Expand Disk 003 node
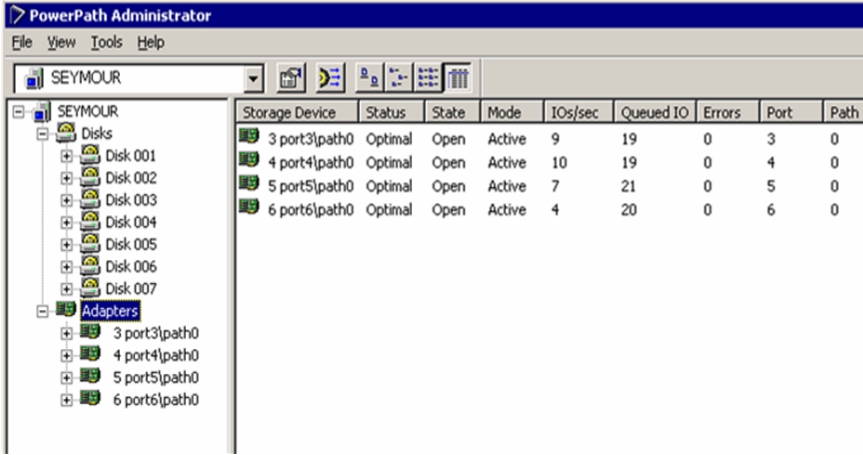863x455 pixels. coord(67,200)
